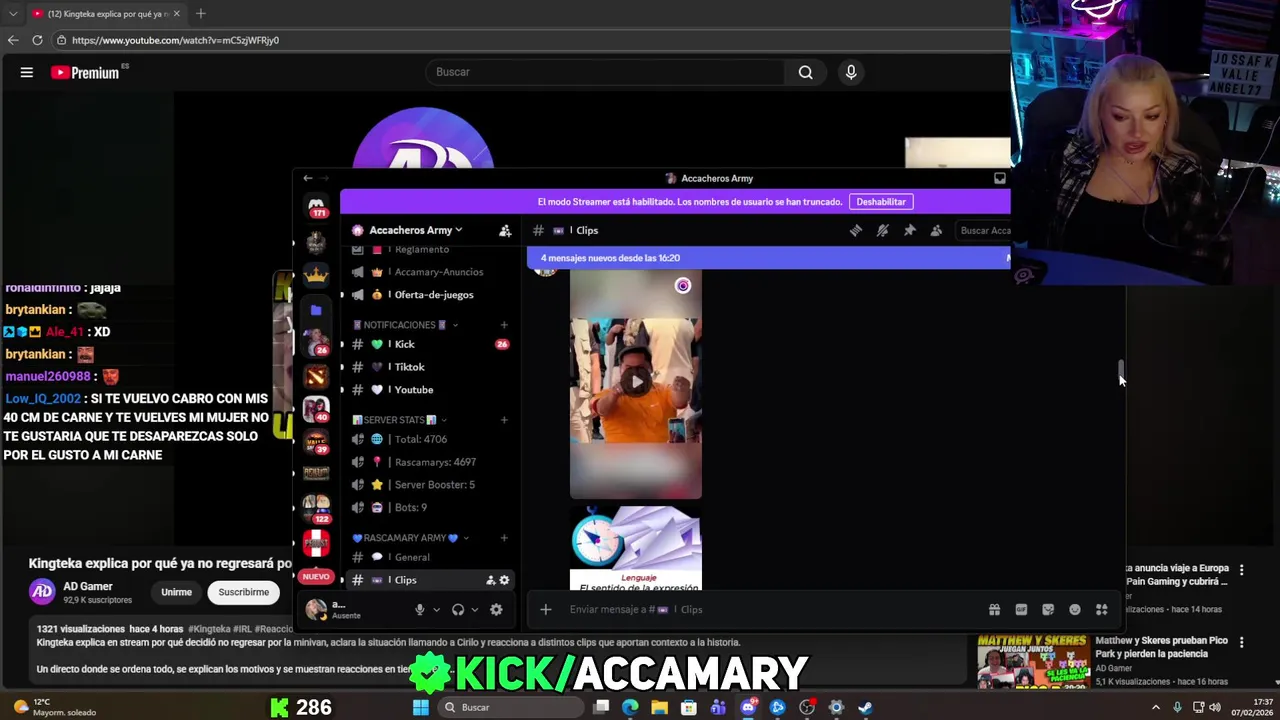The height and width of the screenshot is (720, 1280).
Task: Open the General channel
Action: pos(430,557)
